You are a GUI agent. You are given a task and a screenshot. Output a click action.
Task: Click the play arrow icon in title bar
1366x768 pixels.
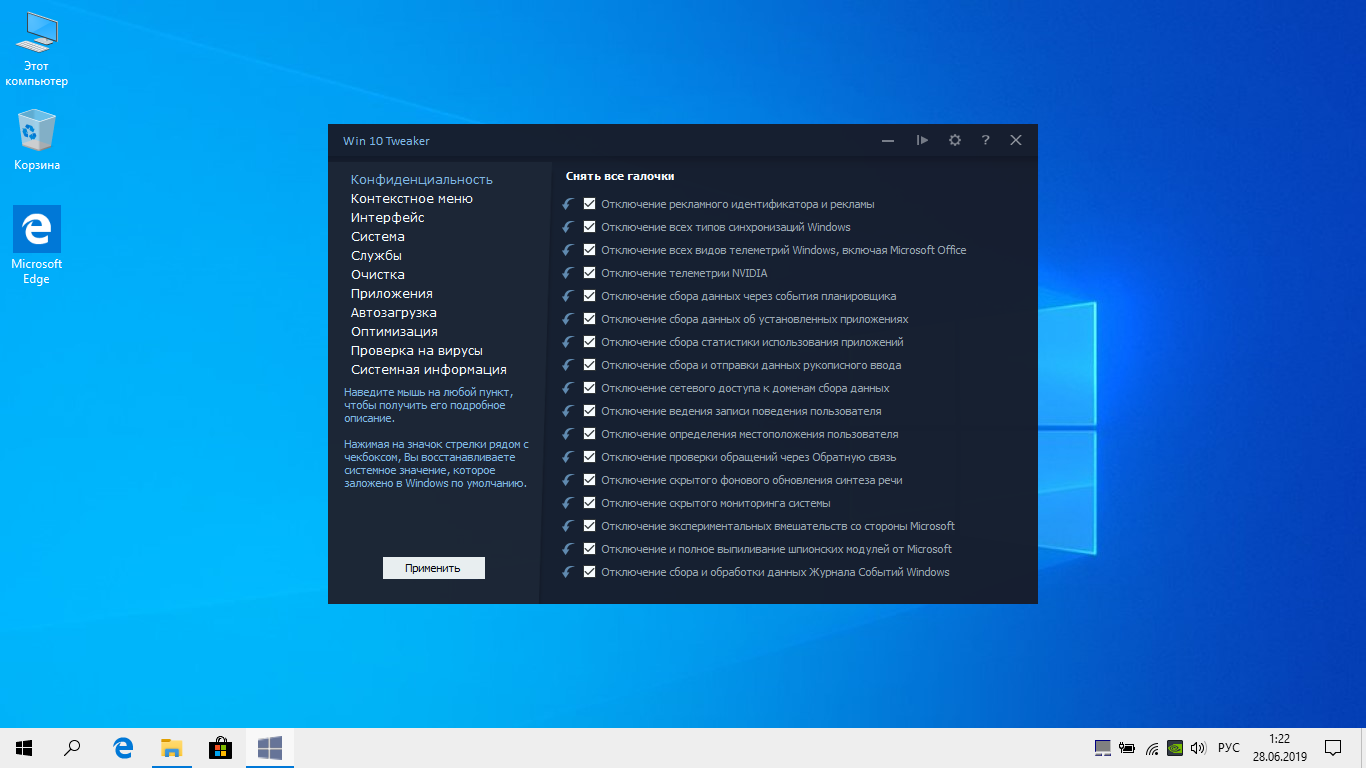click(x=922, y=140)
